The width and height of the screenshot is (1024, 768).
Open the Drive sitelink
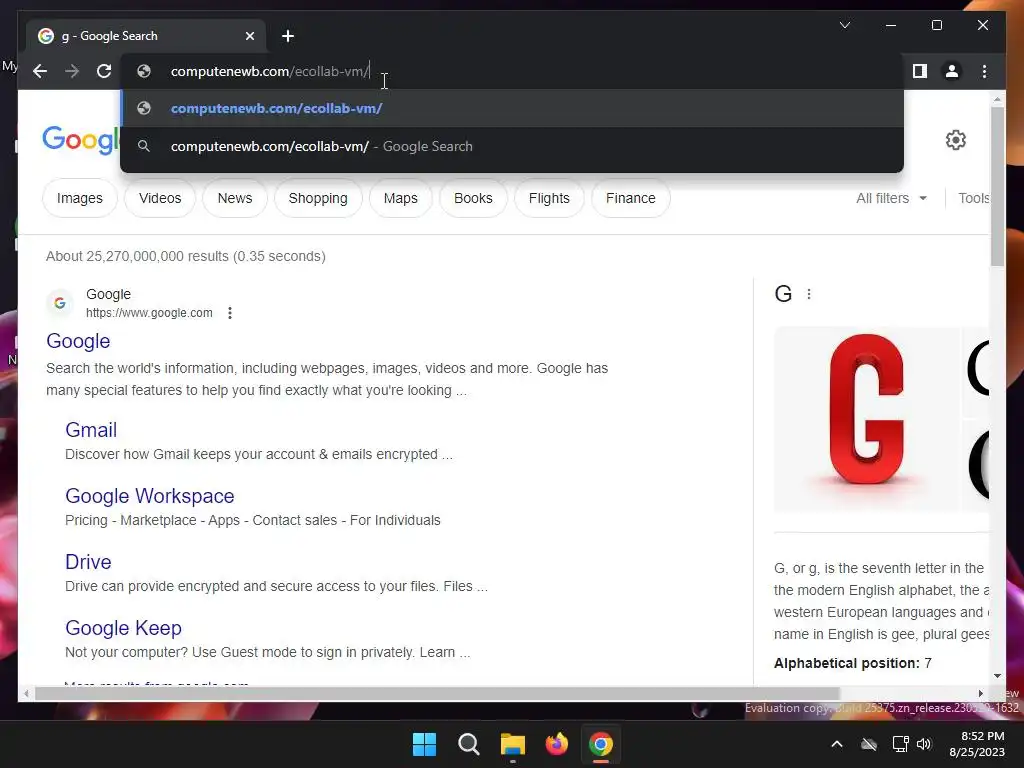(x=88, y=562)
